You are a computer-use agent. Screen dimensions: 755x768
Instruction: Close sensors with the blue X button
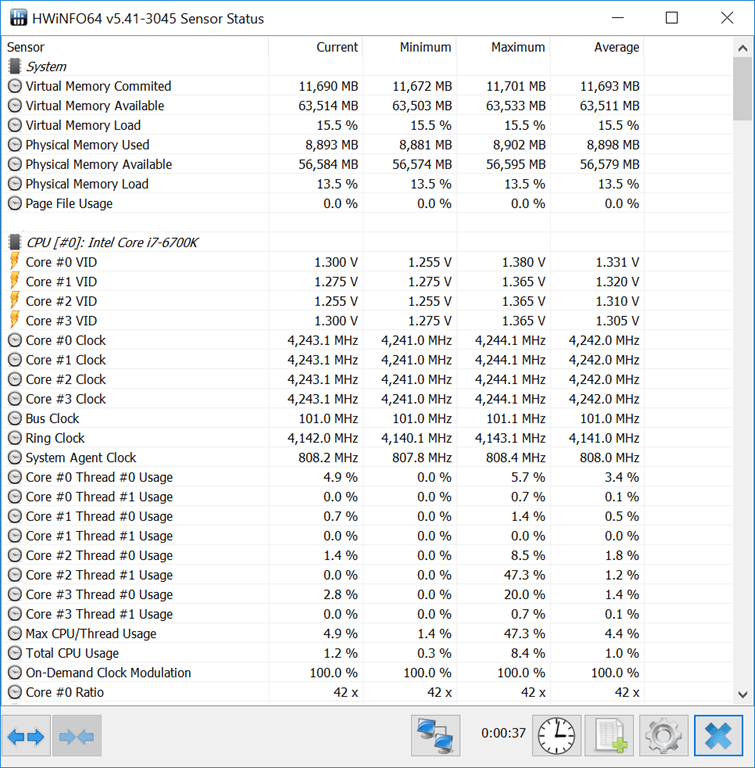click(718, 736)
